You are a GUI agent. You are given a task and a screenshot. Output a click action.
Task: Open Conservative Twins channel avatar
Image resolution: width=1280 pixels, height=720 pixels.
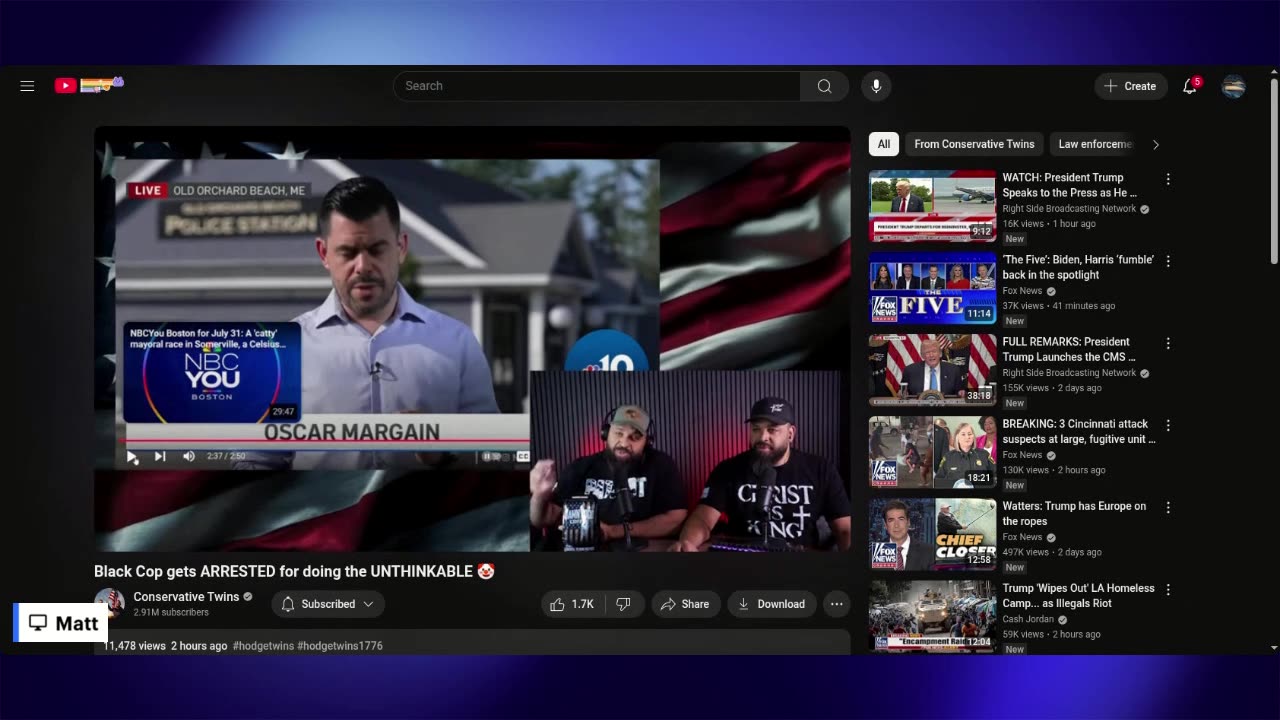click(109, 603)
